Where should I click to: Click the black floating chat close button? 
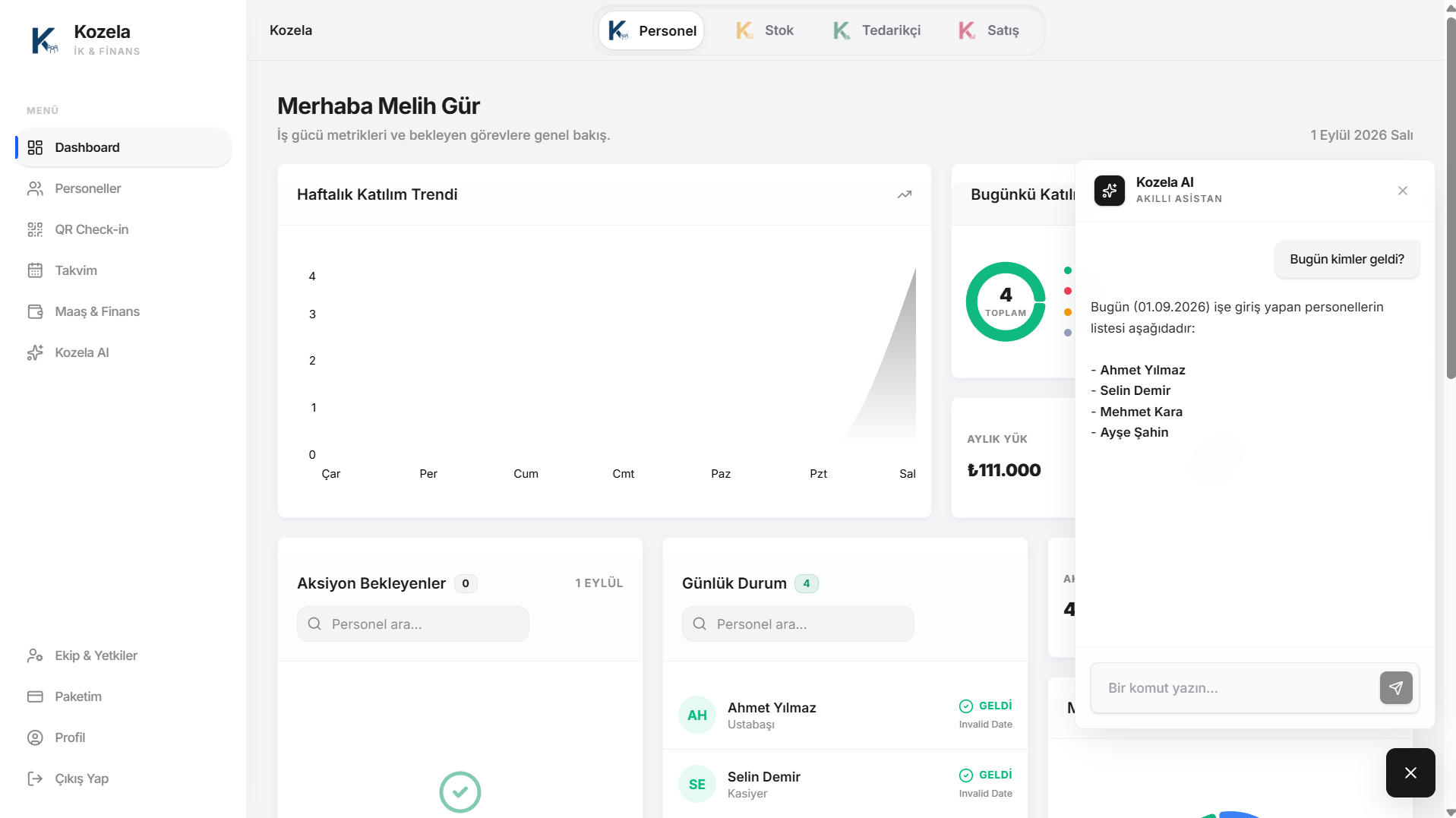tap(1410, 772)
